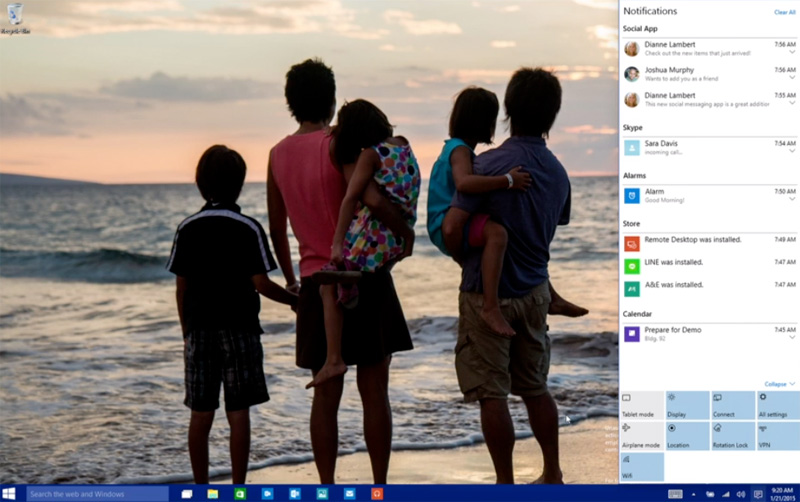Open the Start menu Windows logo
The image size is (800, 502).
tap(9, 494)
